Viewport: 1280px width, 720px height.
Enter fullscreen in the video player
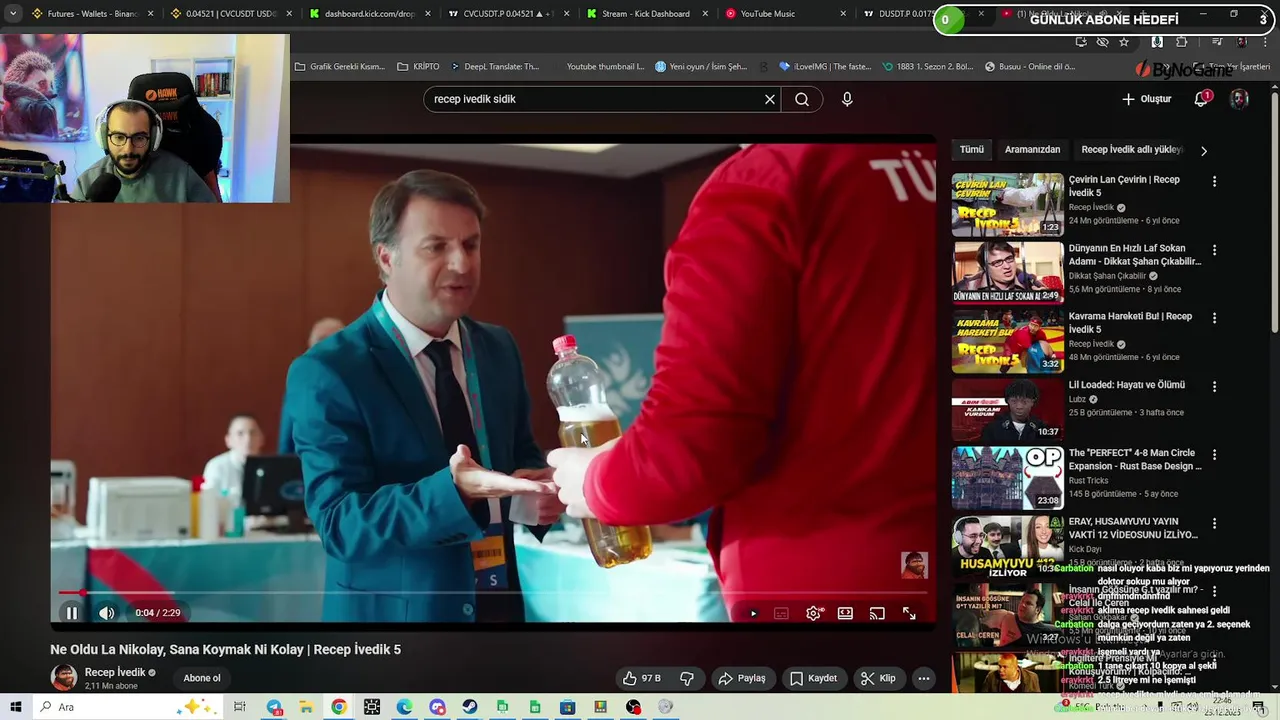(909, 613)
